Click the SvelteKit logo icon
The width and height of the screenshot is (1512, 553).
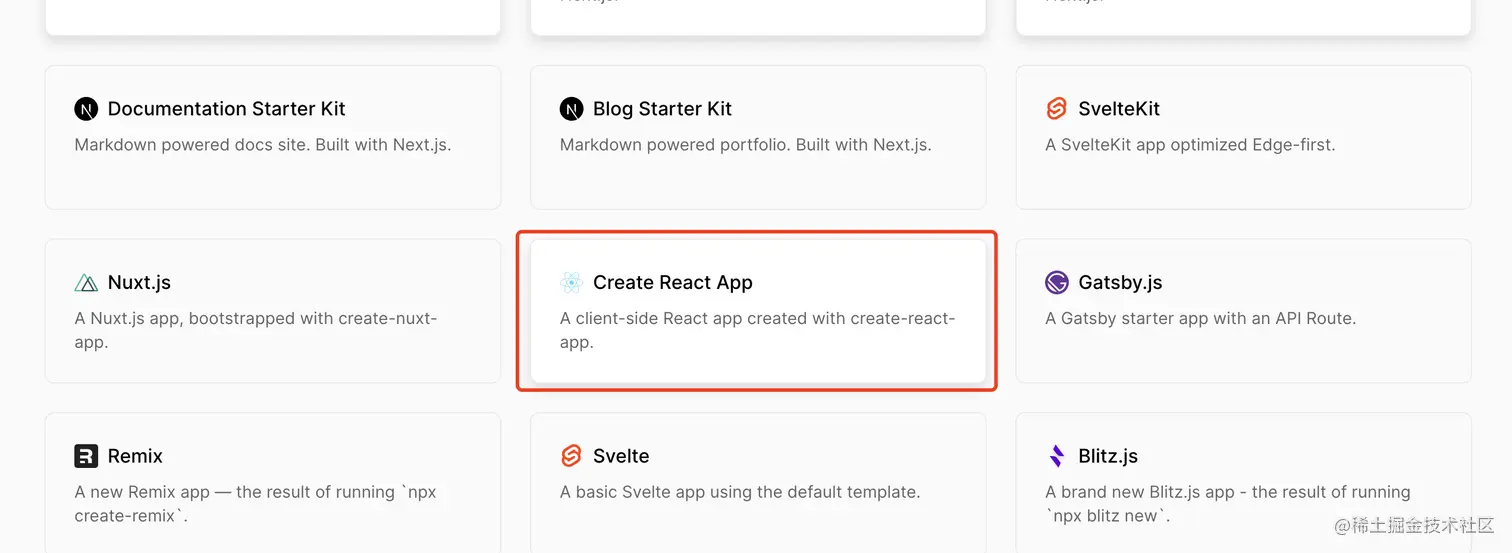pyautogui.click(x=1056, y=109)
